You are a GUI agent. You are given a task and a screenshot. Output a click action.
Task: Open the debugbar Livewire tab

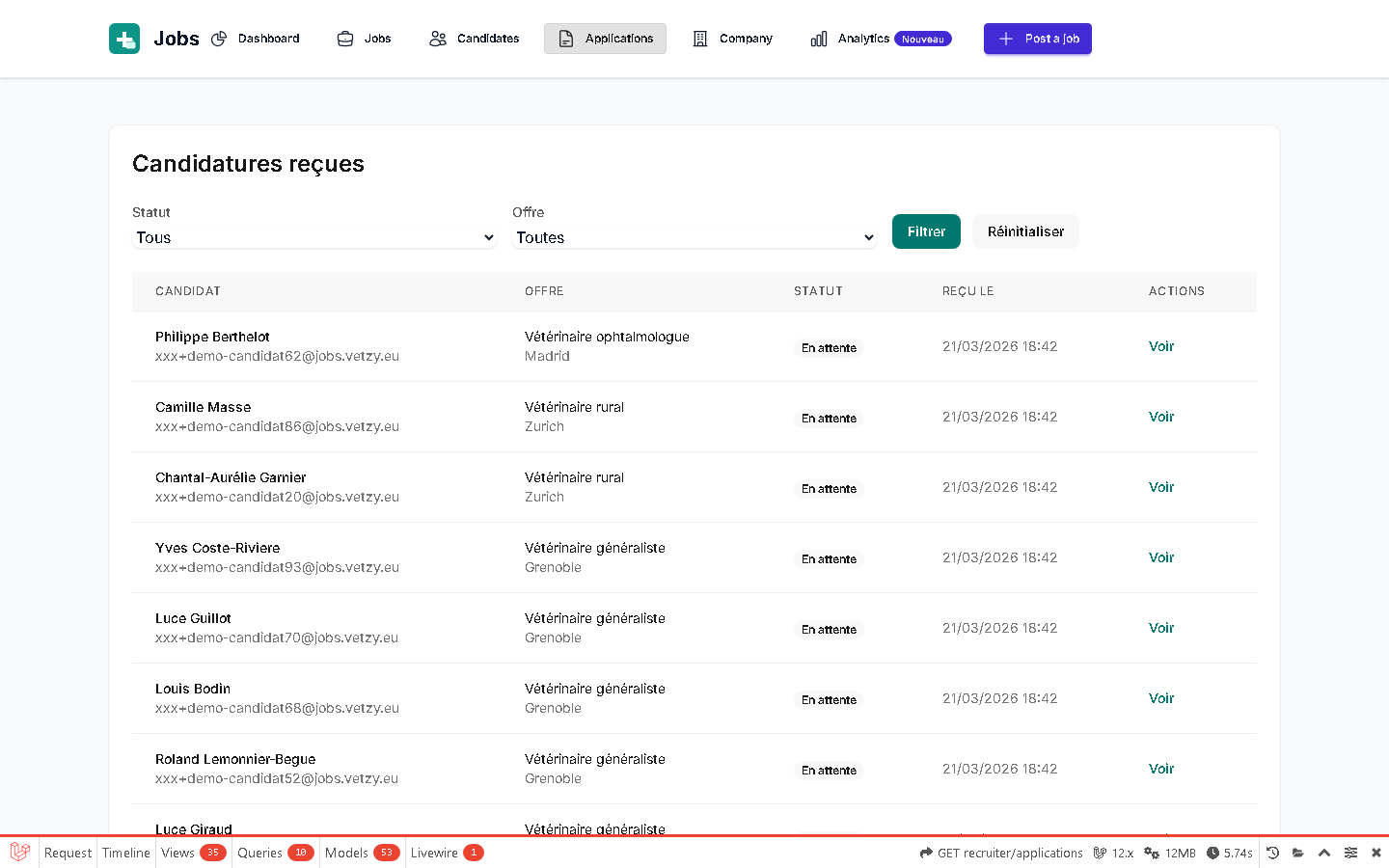pyautogui.click(x=447, y=853)
